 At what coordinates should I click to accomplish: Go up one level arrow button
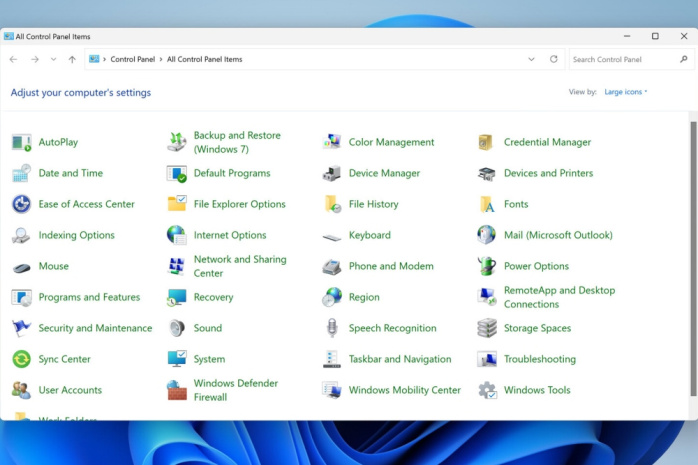72,59
